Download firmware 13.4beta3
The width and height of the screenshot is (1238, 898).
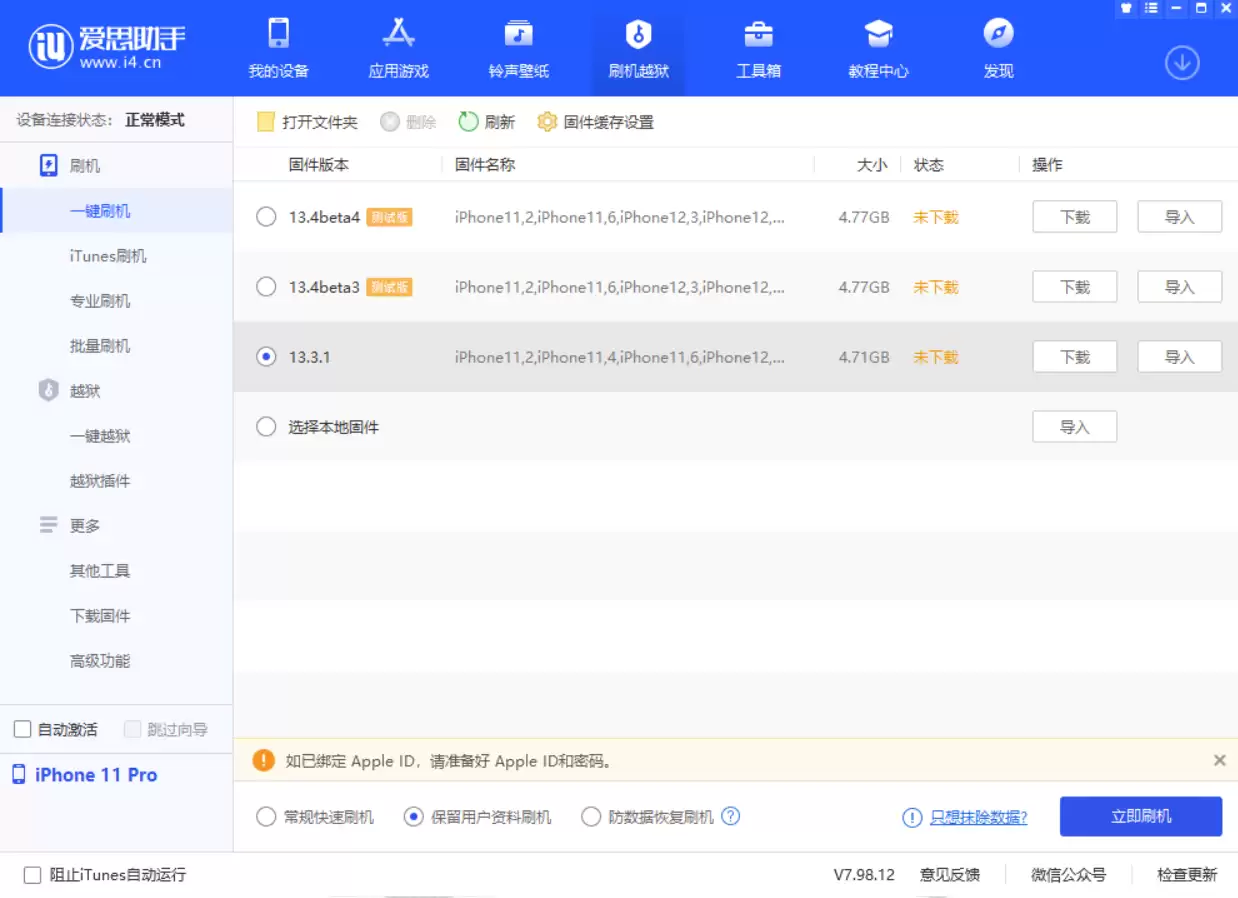pos(1075,287)
